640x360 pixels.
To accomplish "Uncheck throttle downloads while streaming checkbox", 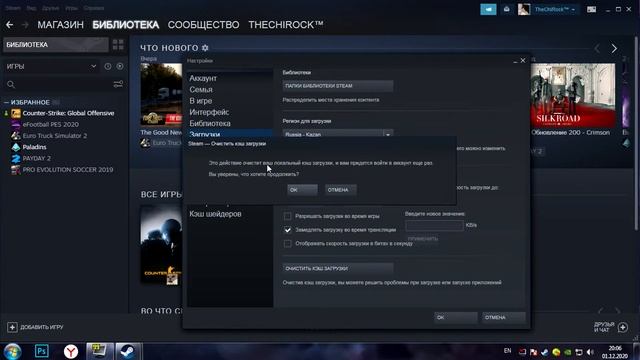I will pyautogui.click(x=287, y=230).
